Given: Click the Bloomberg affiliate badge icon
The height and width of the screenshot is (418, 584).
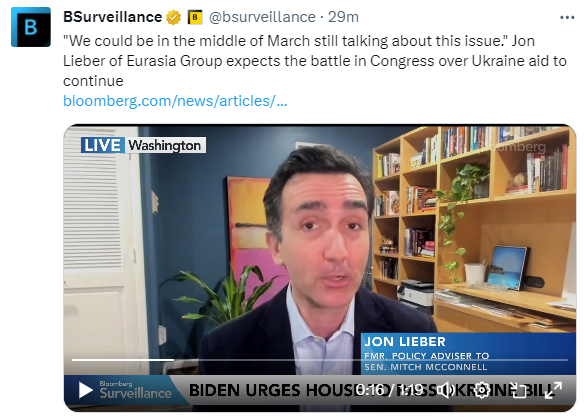Looking at the screenshot, I should tap(195, 18).
